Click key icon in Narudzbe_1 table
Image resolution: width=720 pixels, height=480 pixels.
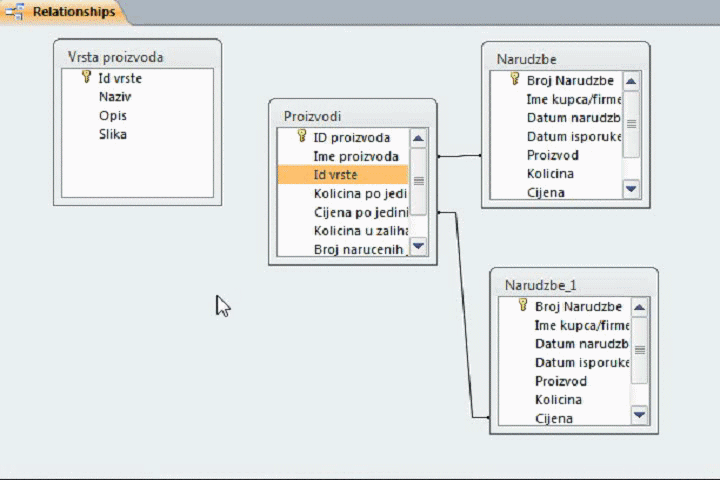tap(522, 306)
